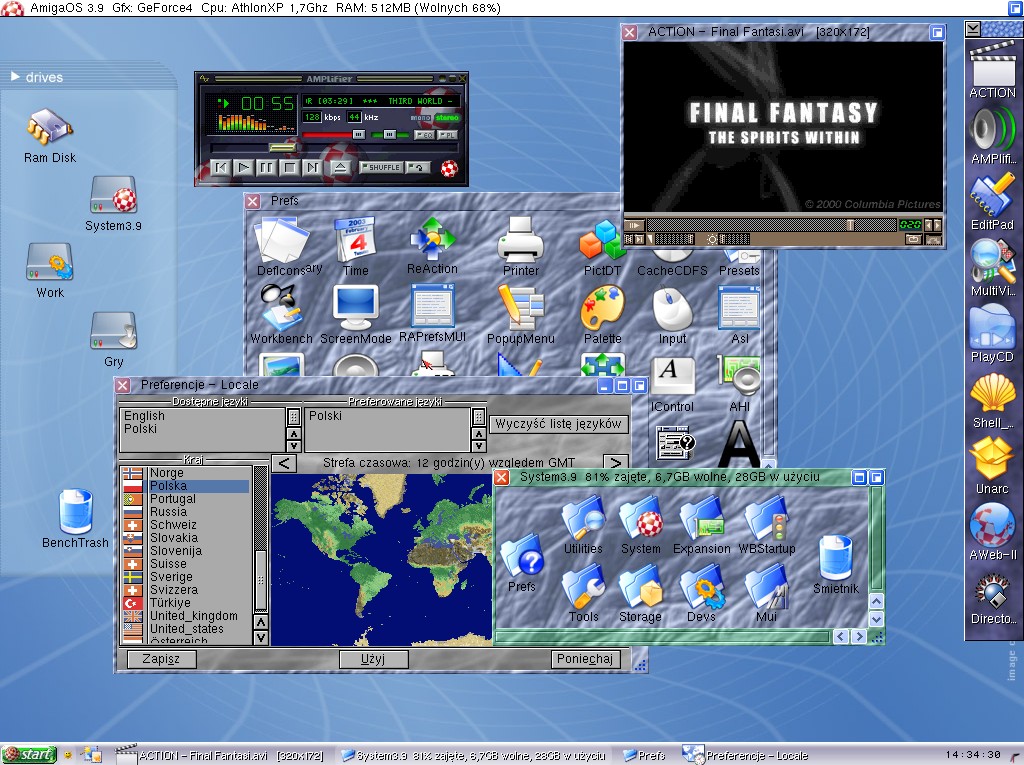1024x765 pixels.
Task: Click Stop in AMPlifier
Action: [x=289, y=167]
